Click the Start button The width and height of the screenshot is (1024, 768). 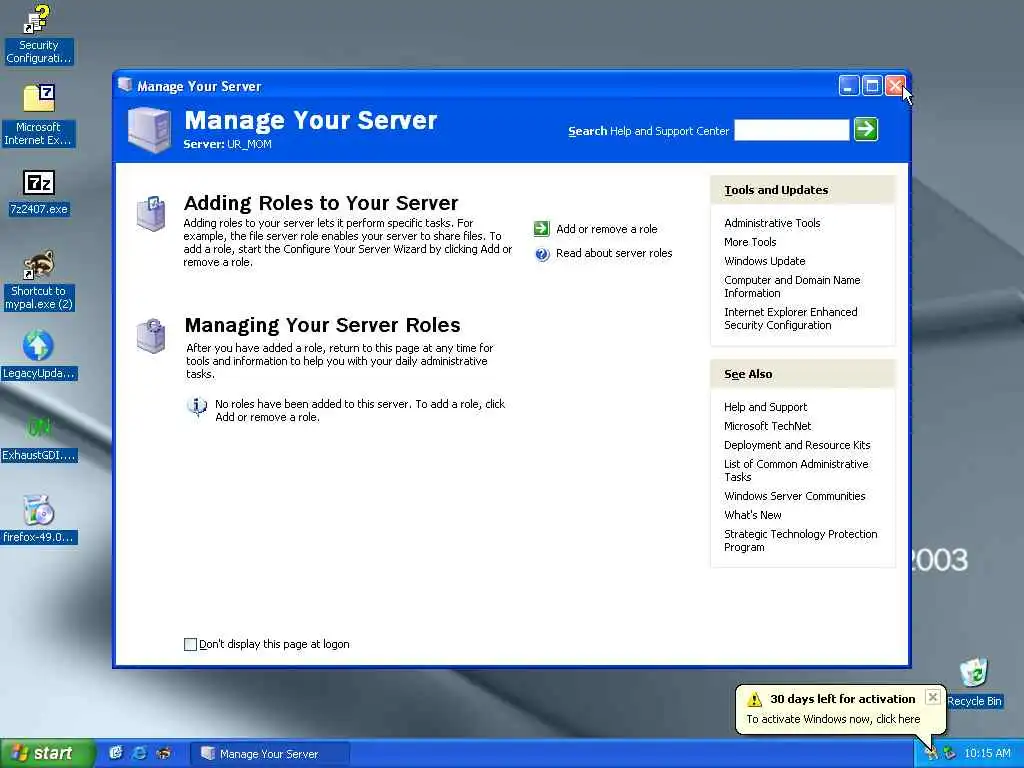pyautogui.click(x=47, y=753)
